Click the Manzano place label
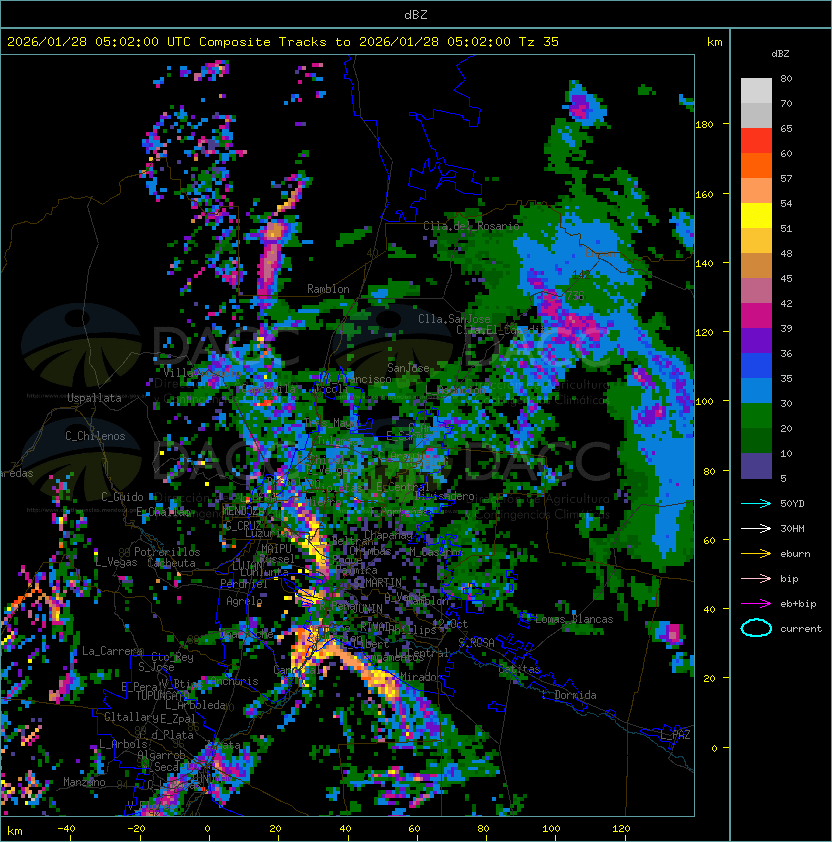 pyautogui.click(x=84, y=782)
